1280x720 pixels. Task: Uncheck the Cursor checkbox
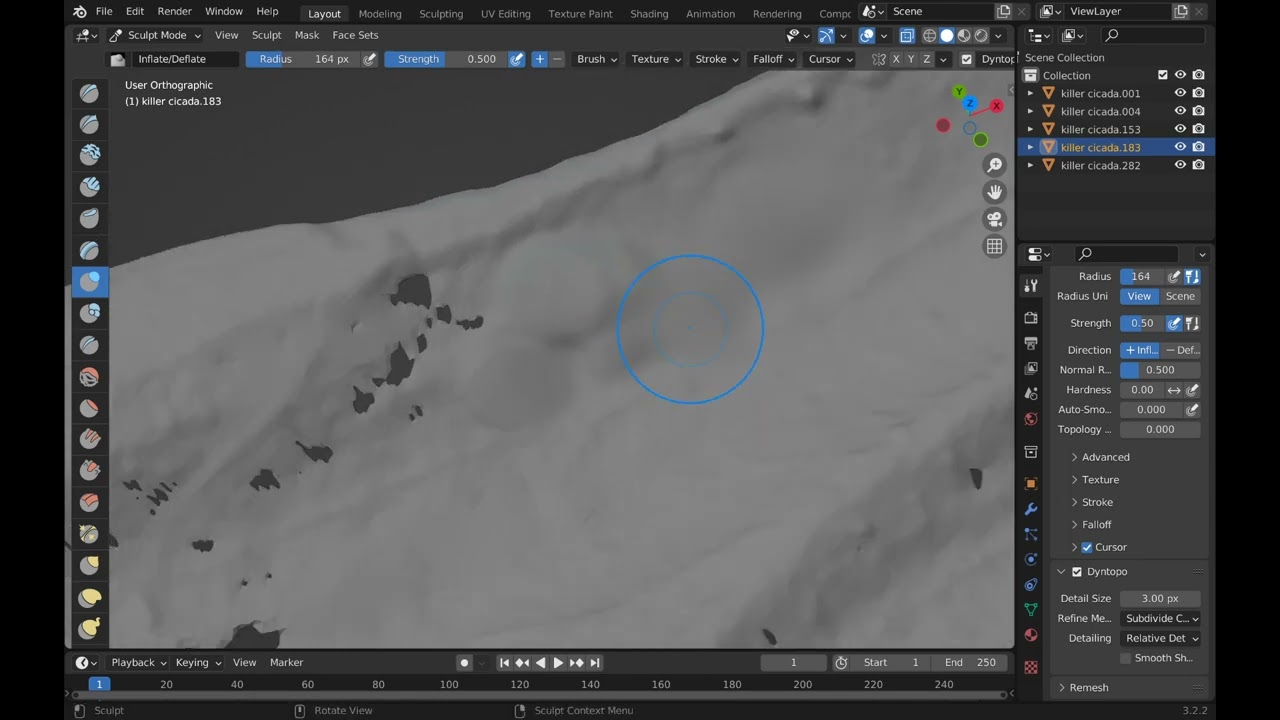pos(1087,547)
